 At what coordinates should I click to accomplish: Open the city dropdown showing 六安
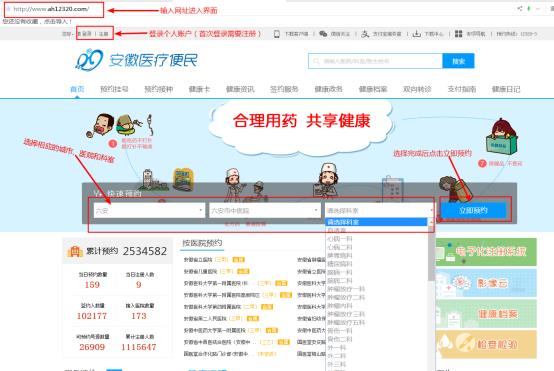point(149,211)
